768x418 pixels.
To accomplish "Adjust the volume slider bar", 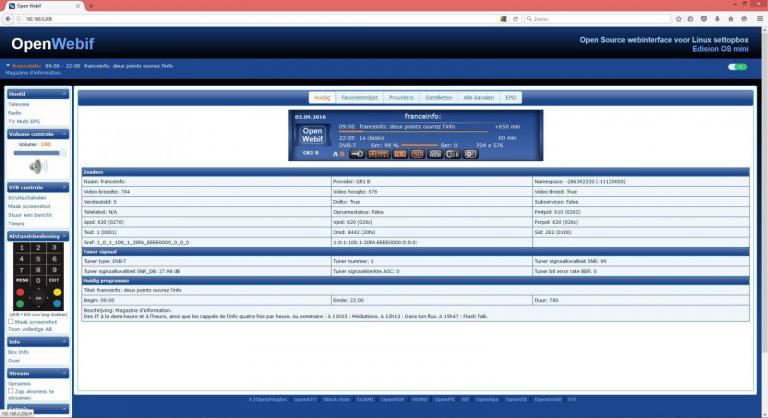I will (x=37, y=152).
